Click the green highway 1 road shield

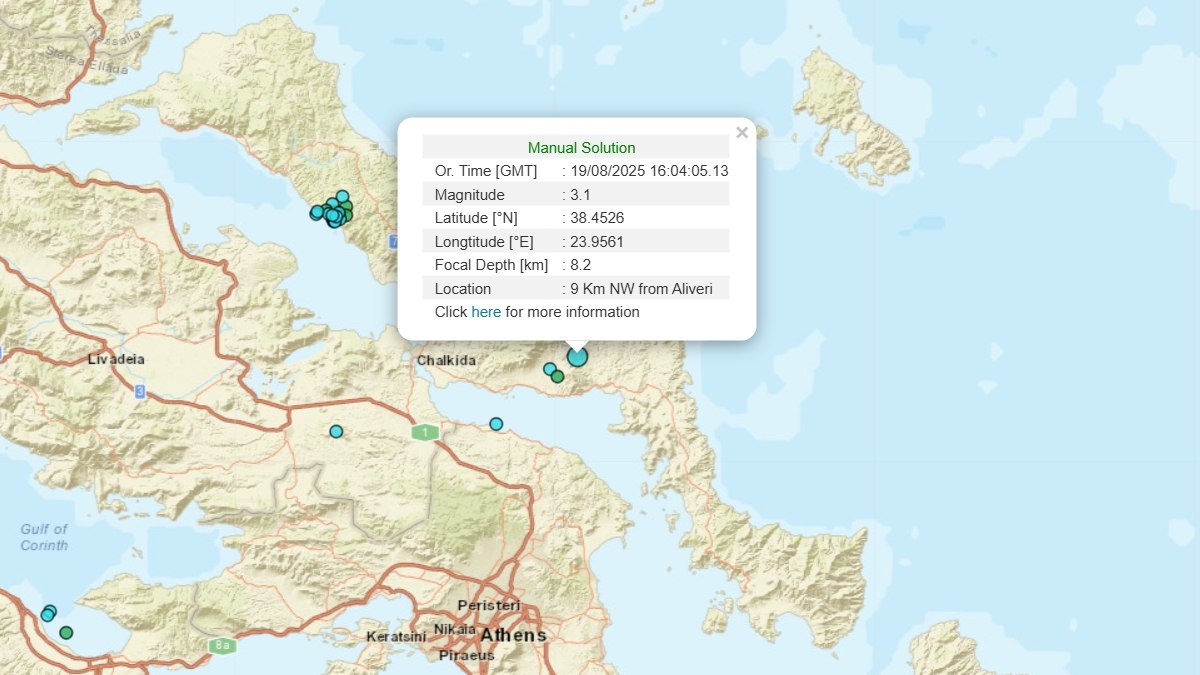click(426, 432)
